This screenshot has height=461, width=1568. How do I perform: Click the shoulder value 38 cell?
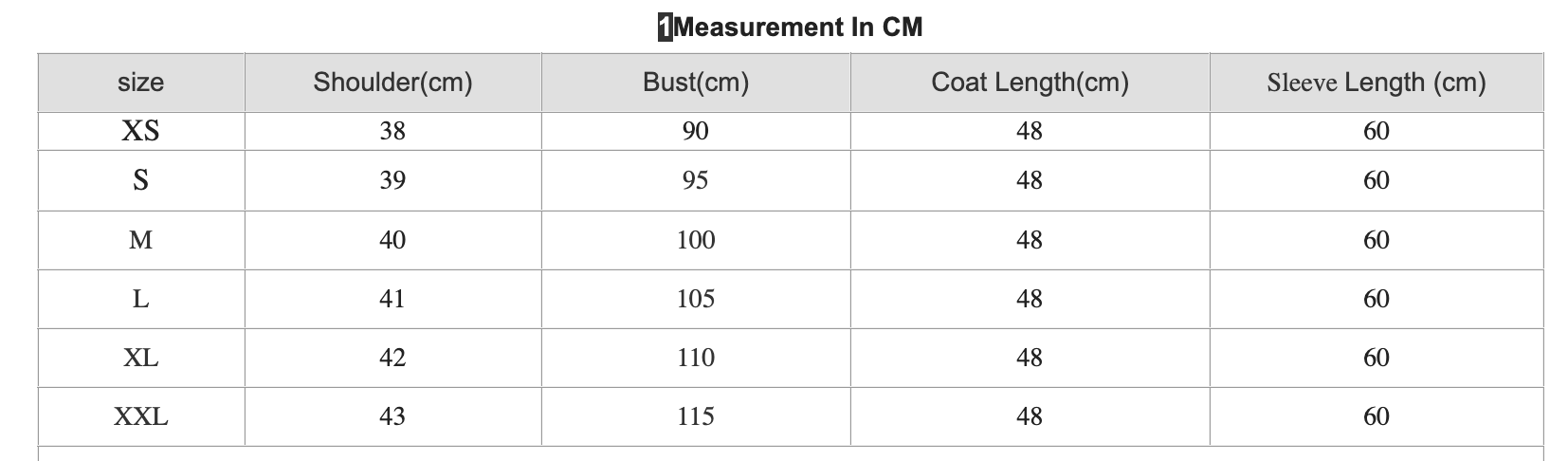(392, 131)
